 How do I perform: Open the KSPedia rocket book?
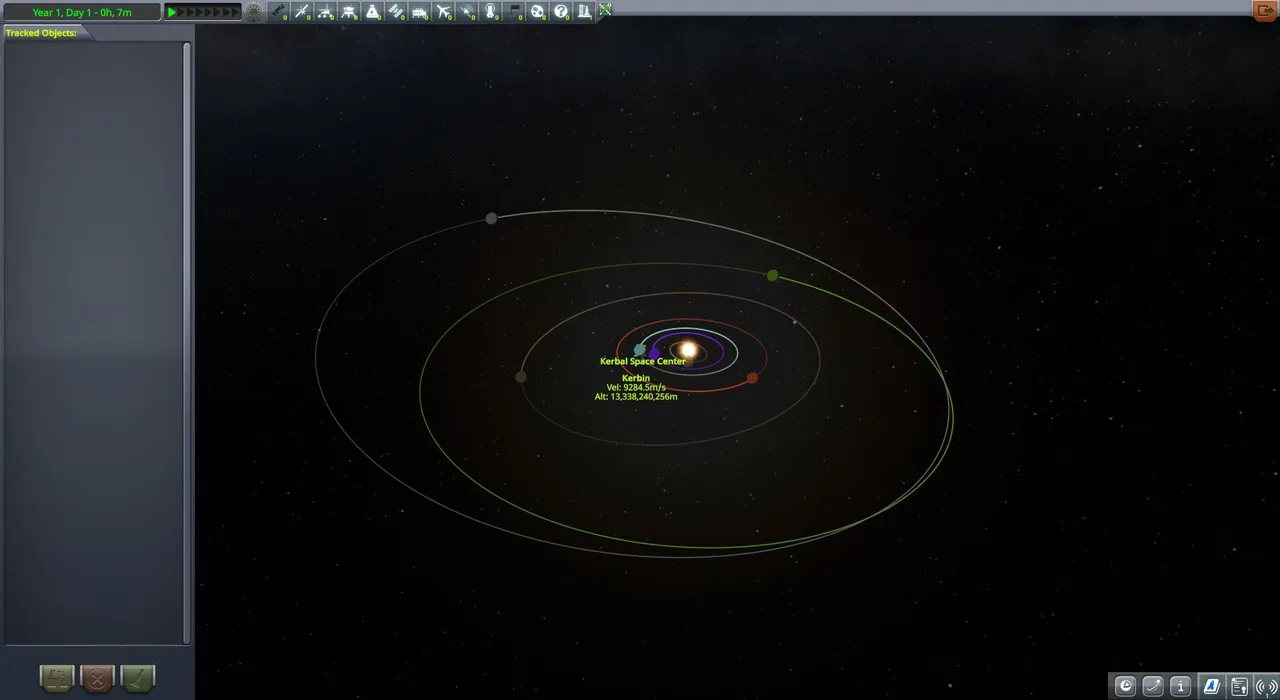click(1211, 686)
